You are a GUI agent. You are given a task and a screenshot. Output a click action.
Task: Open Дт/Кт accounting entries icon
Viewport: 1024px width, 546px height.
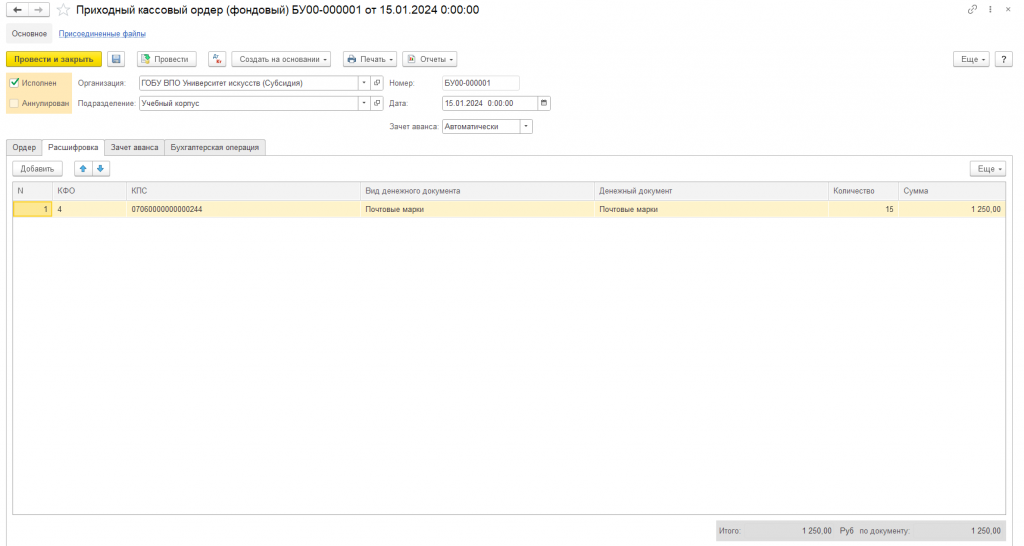pos(217,59)
